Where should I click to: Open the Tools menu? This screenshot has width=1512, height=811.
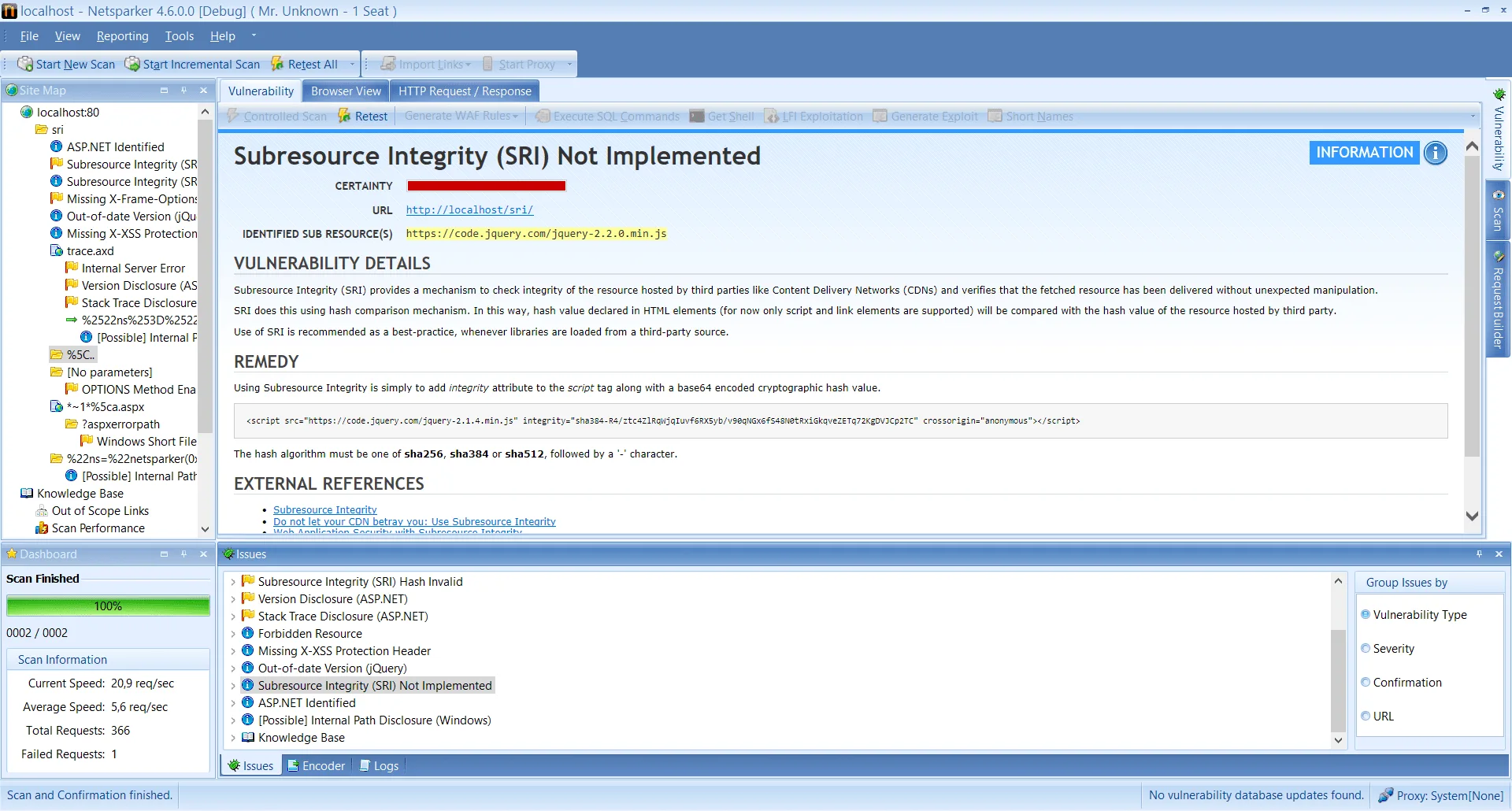(180, 36)
